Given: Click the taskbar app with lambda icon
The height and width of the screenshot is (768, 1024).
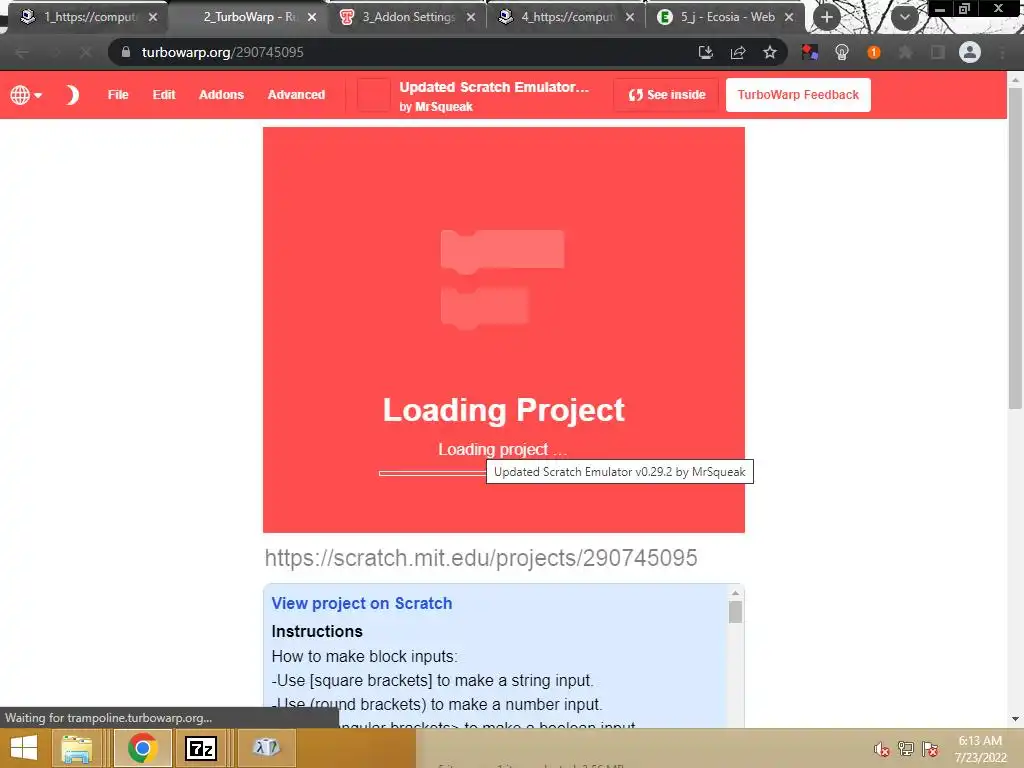Looking at the screenshot, I should (266, 748).
